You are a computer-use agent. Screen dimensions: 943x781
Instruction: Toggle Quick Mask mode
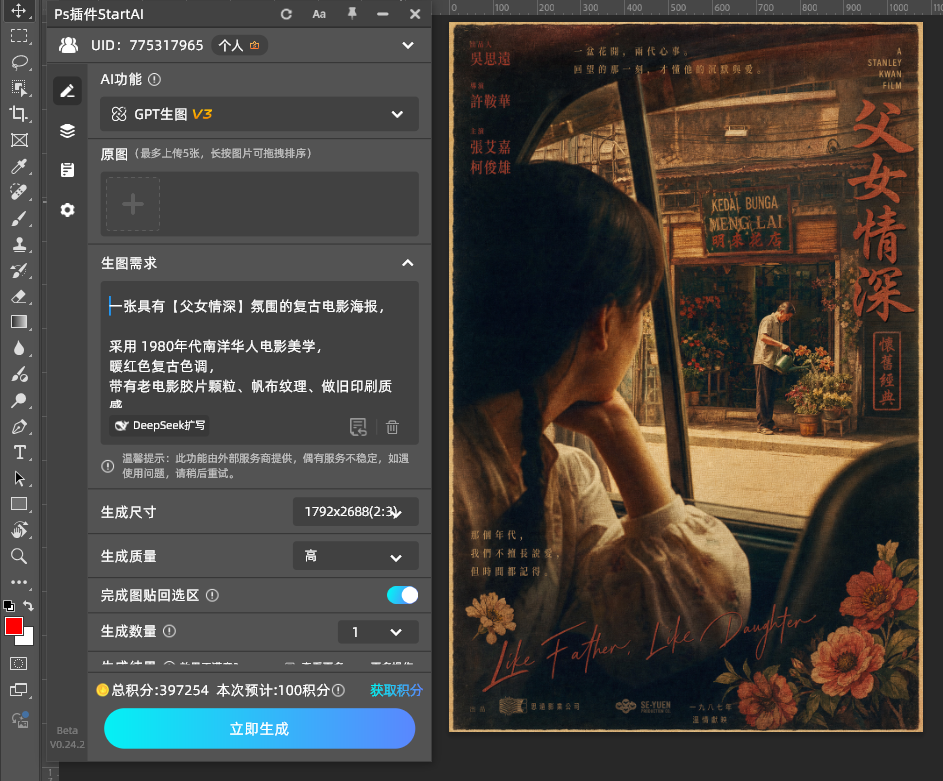(x=19, y=664)
